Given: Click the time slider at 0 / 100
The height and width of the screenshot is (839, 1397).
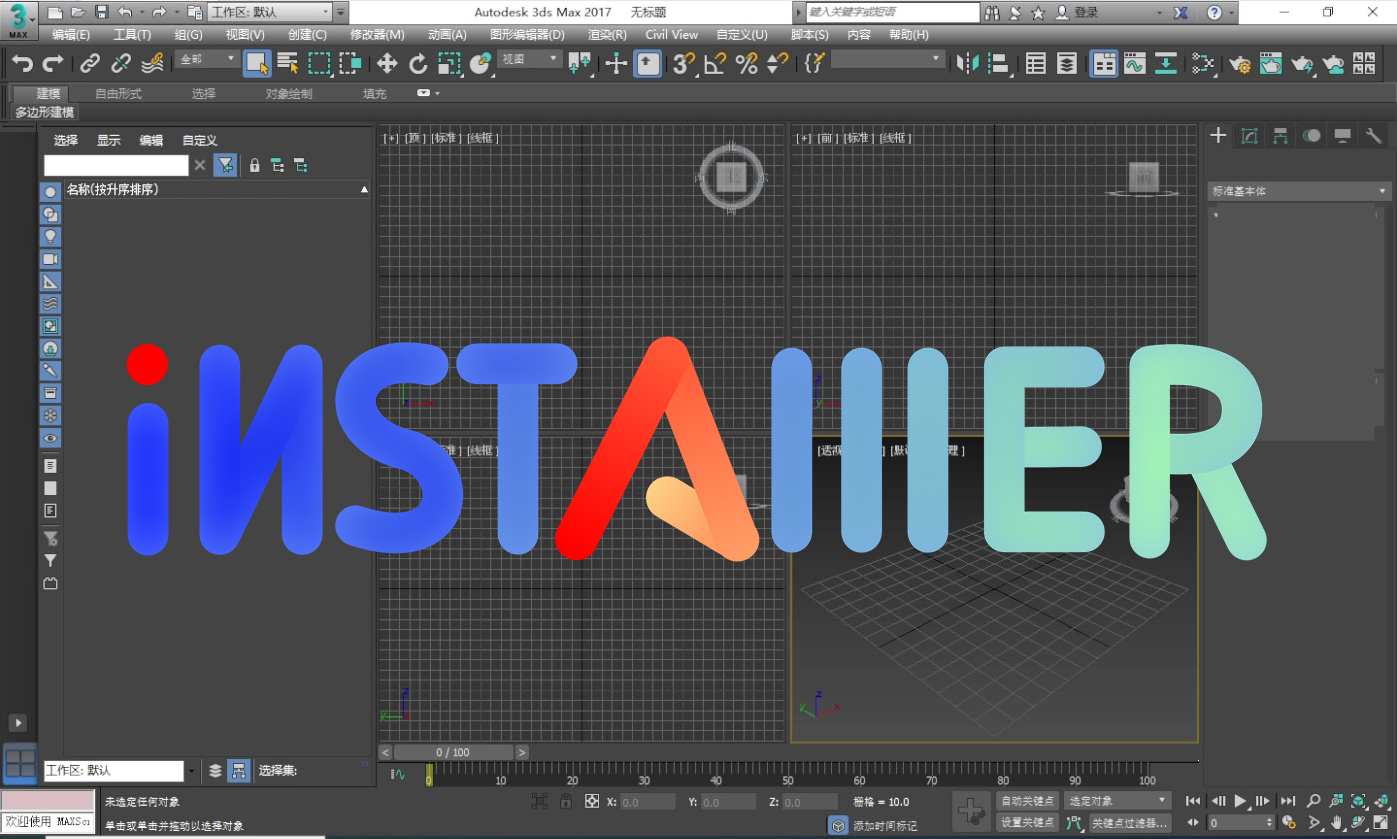Looking at the screenshot, I should [453, 752].
